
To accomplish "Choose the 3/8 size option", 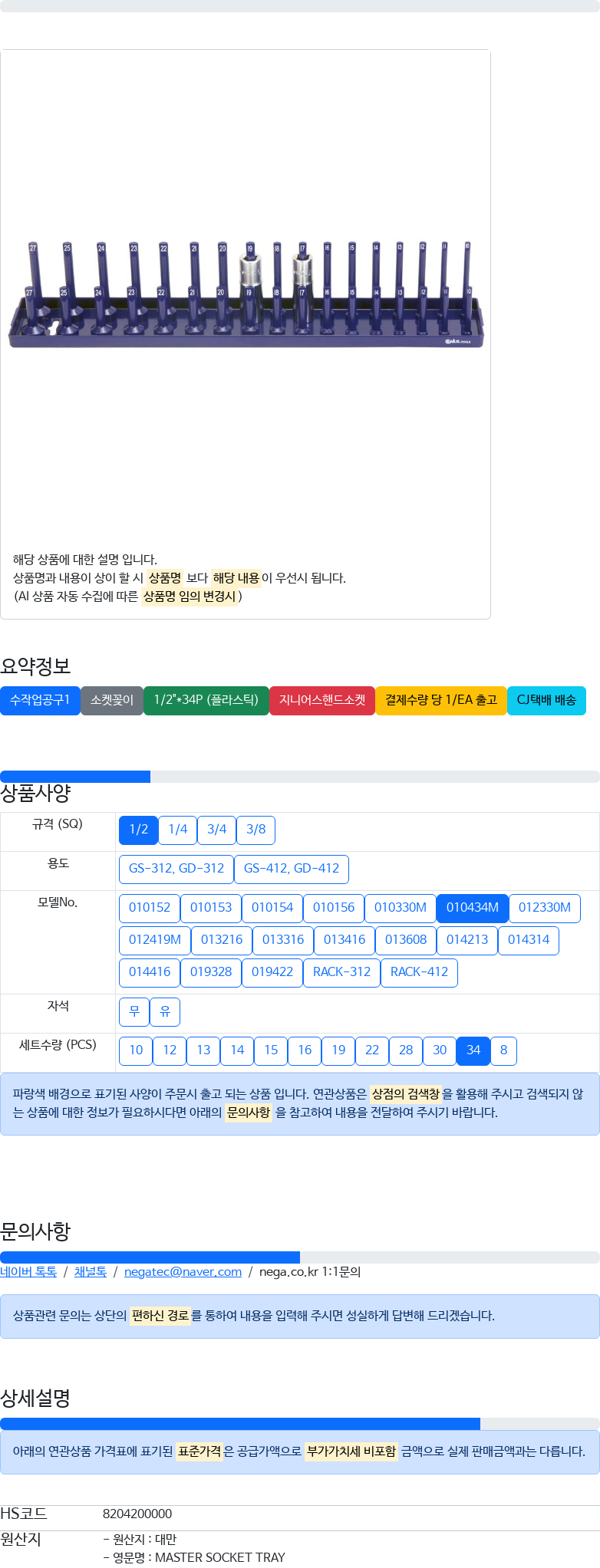I will [x=255, y=830].
